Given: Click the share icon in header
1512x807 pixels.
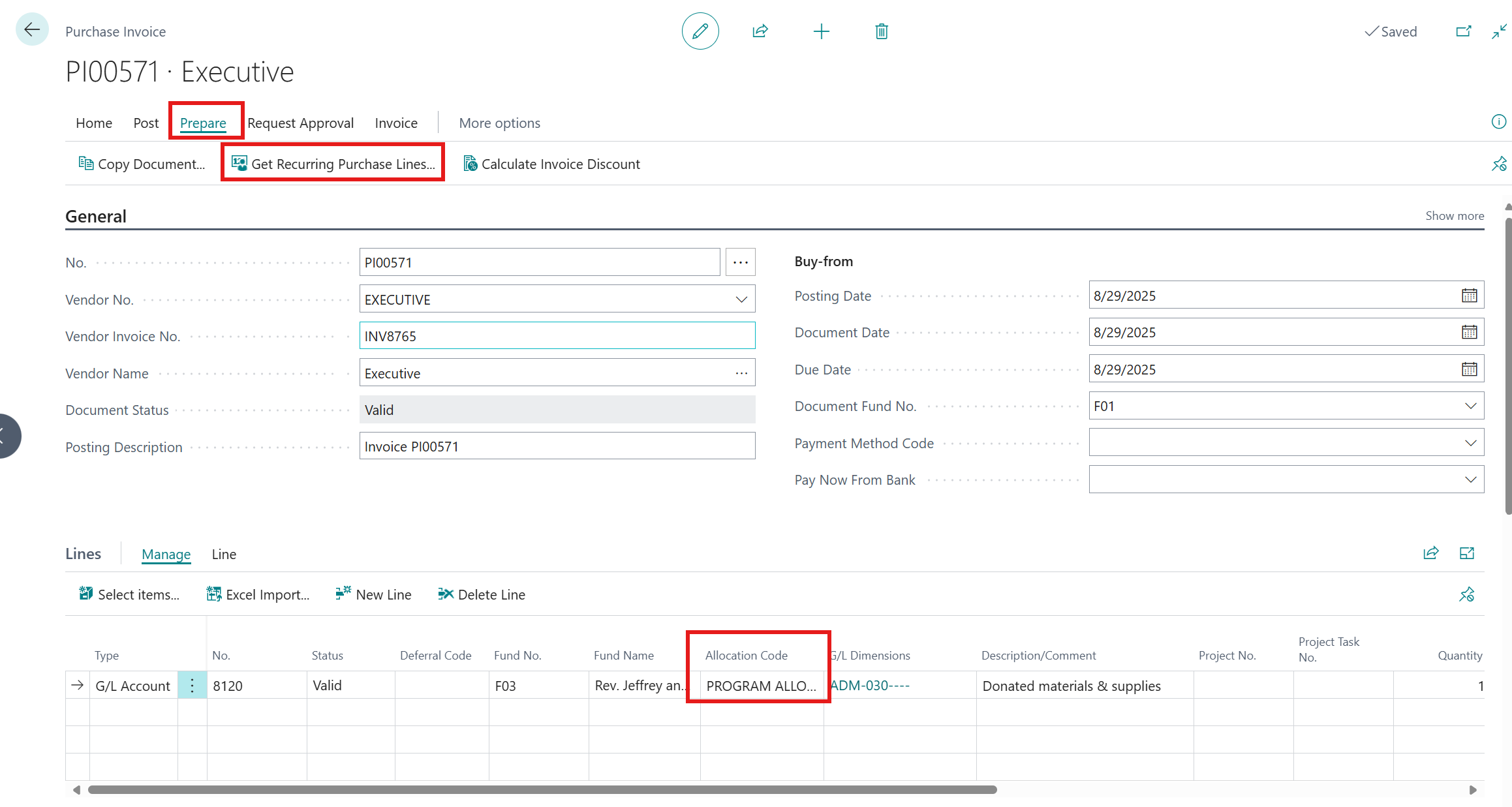Looking at the screenshot, I should [760, 31].
